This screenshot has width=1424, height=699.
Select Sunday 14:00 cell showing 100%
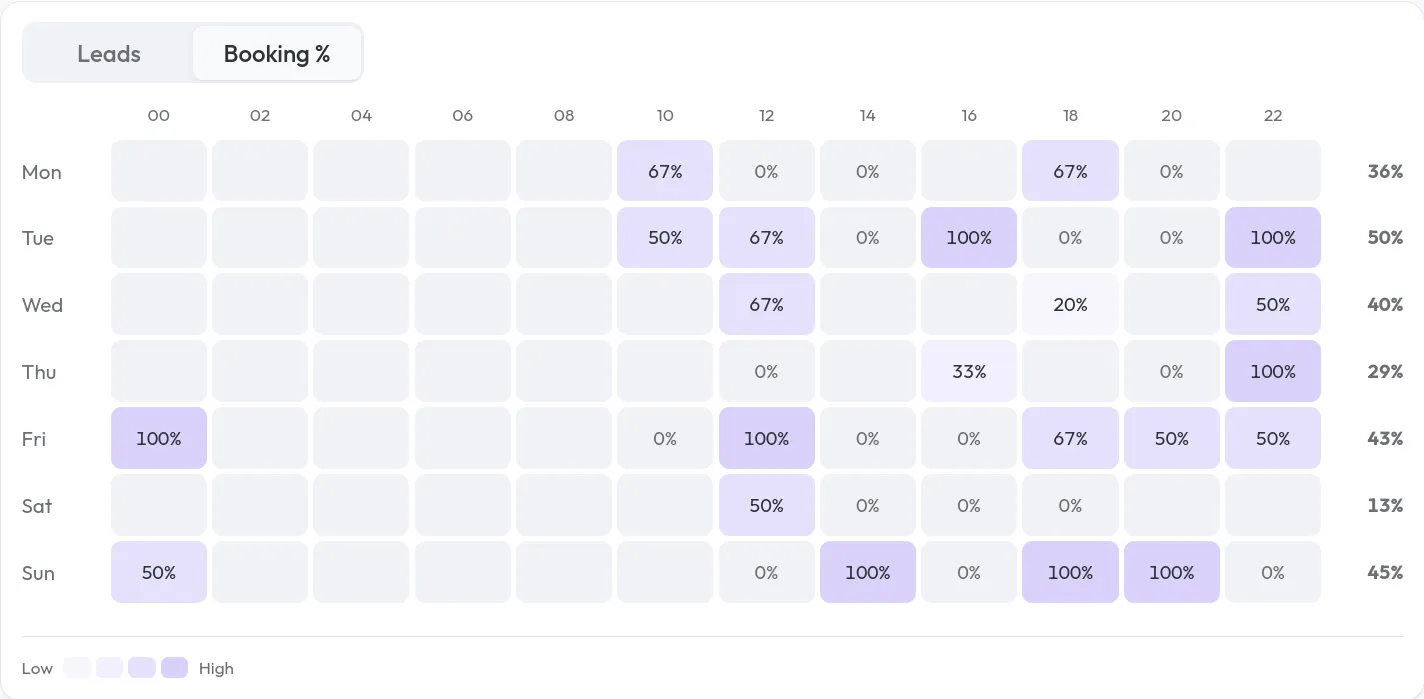point(868,572)
